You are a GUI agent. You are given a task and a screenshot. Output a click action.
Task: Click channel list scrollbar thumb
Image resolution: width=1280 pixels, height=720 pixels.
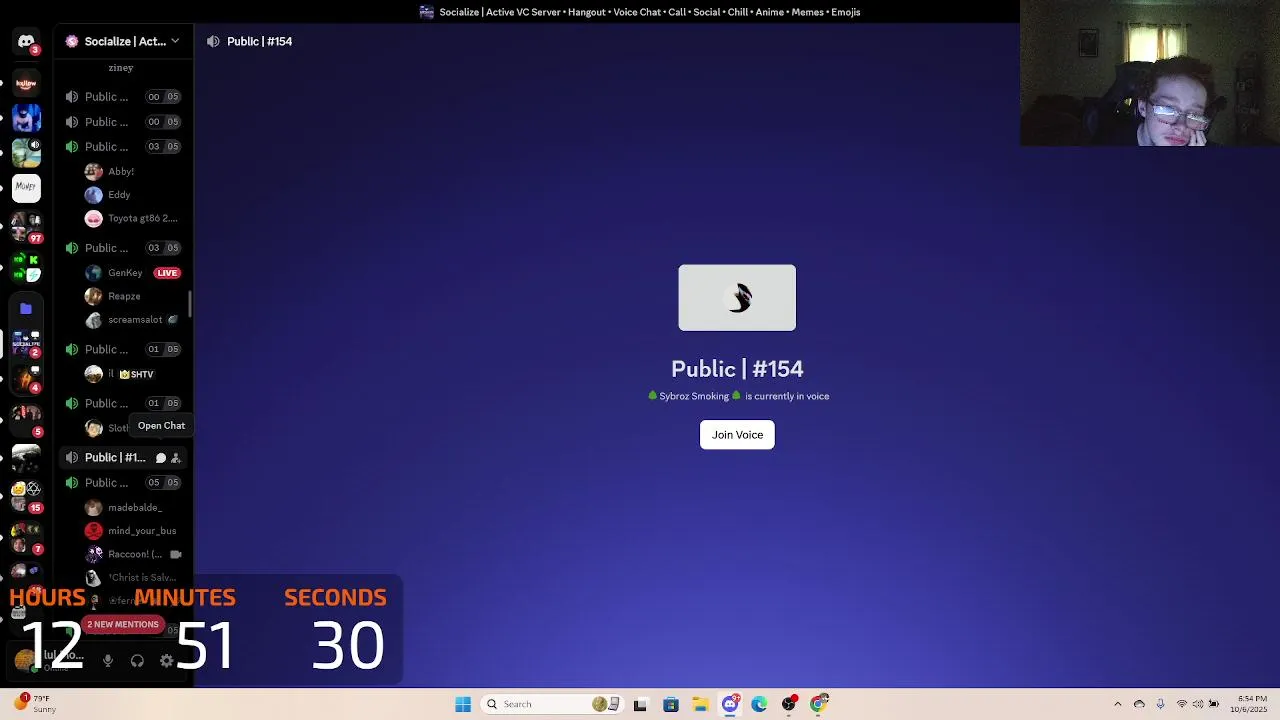(190, 304)
